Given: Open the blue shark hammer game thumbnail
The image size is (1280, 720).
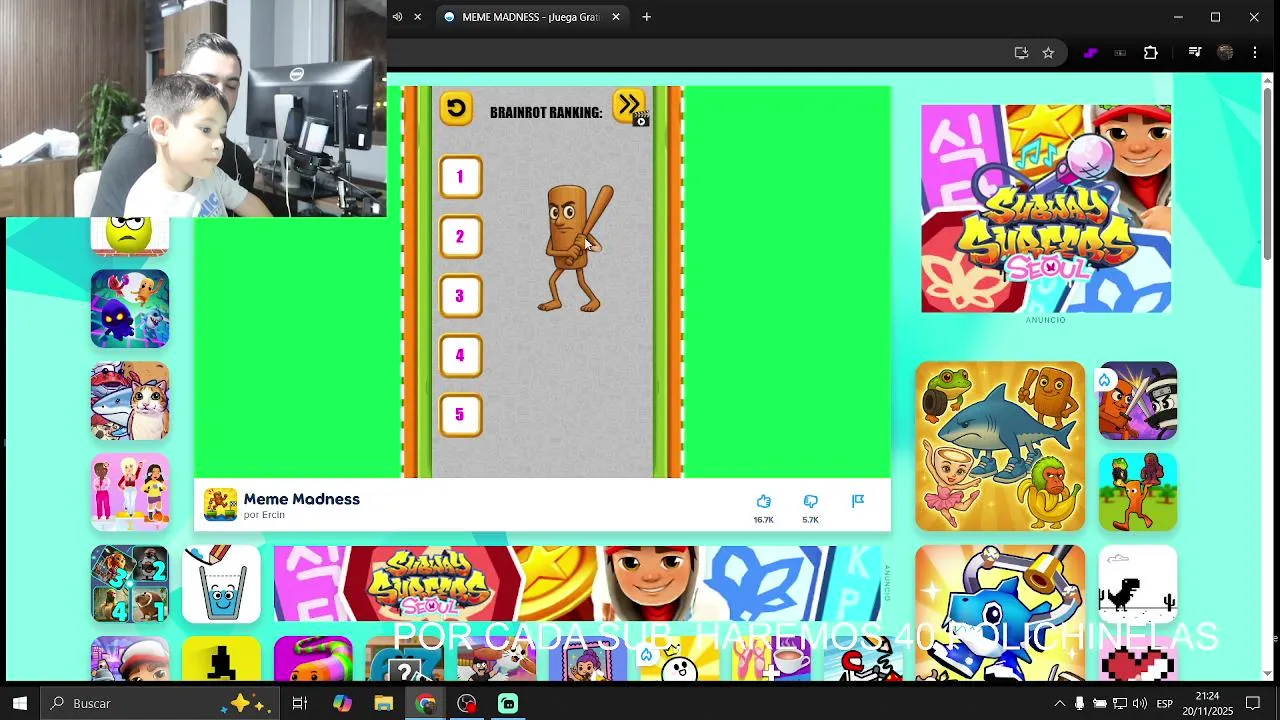Looking at the screenshot, I should pyautogui.click(x=1000, y=612).
